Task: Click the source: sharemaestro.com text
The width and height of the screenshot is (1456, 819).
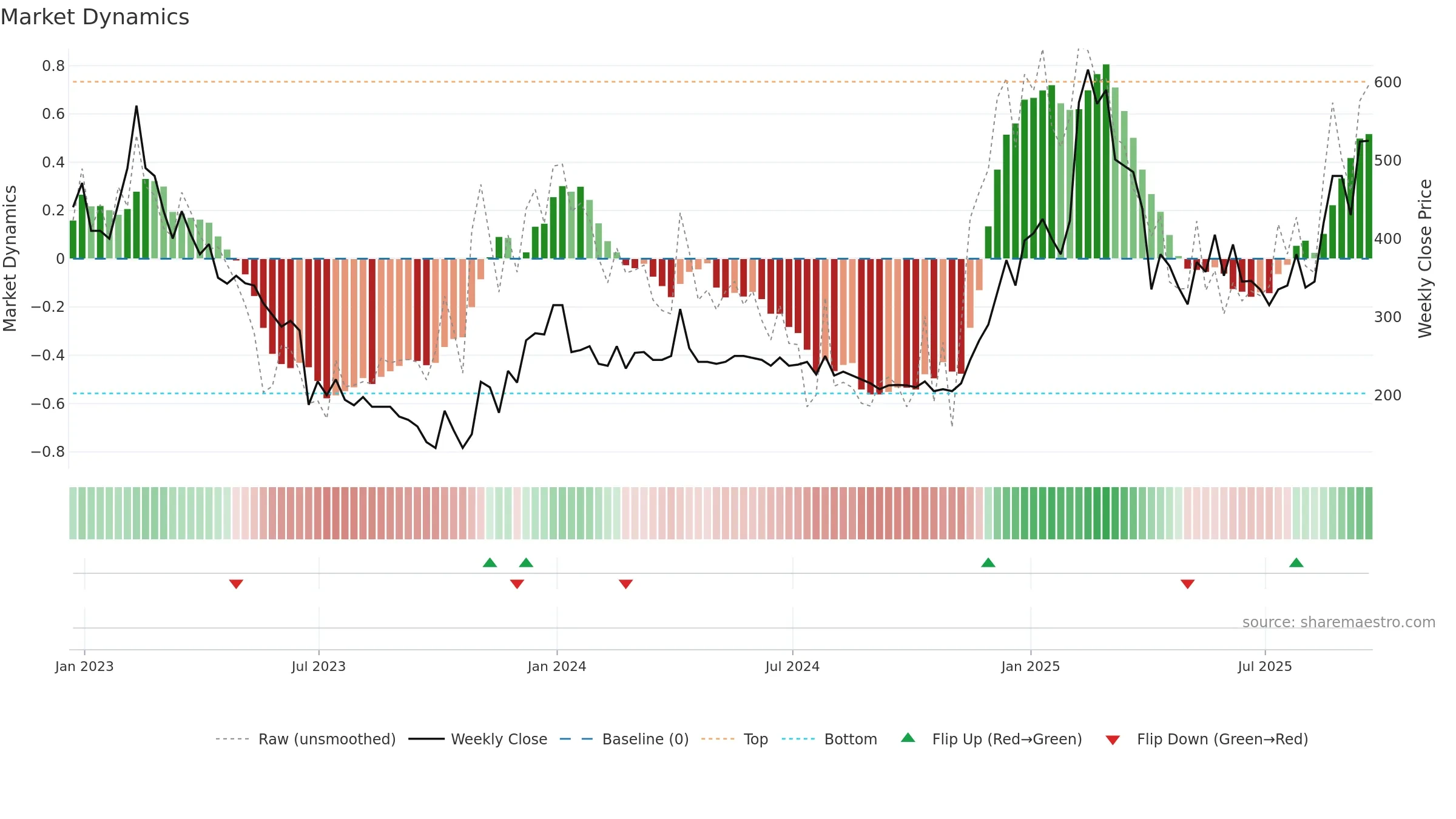Action: click(x=1339, y=622)
